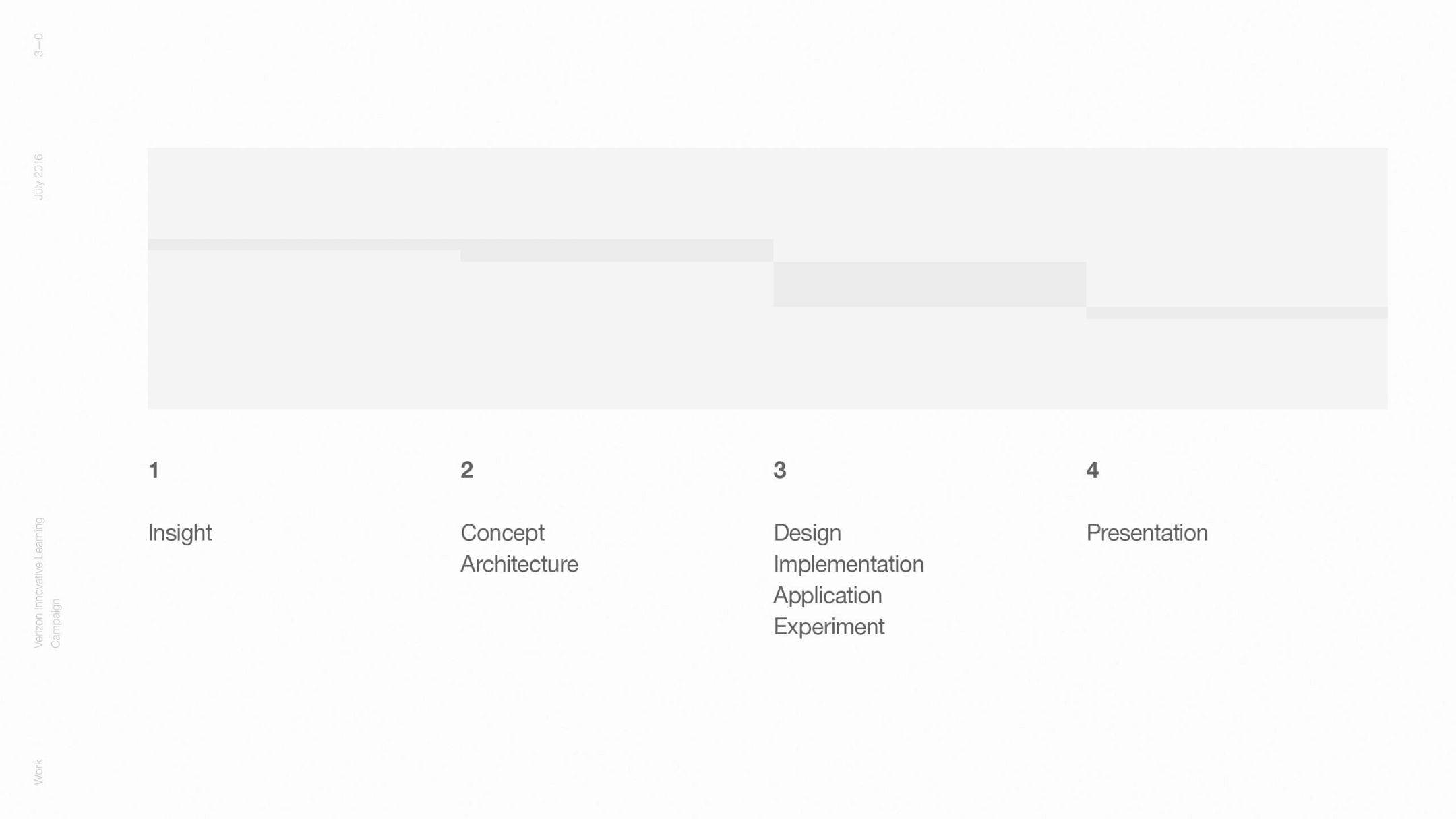The image size is (1456, 819).
Task: Click the "Architecture" text item
Action: 519,564
